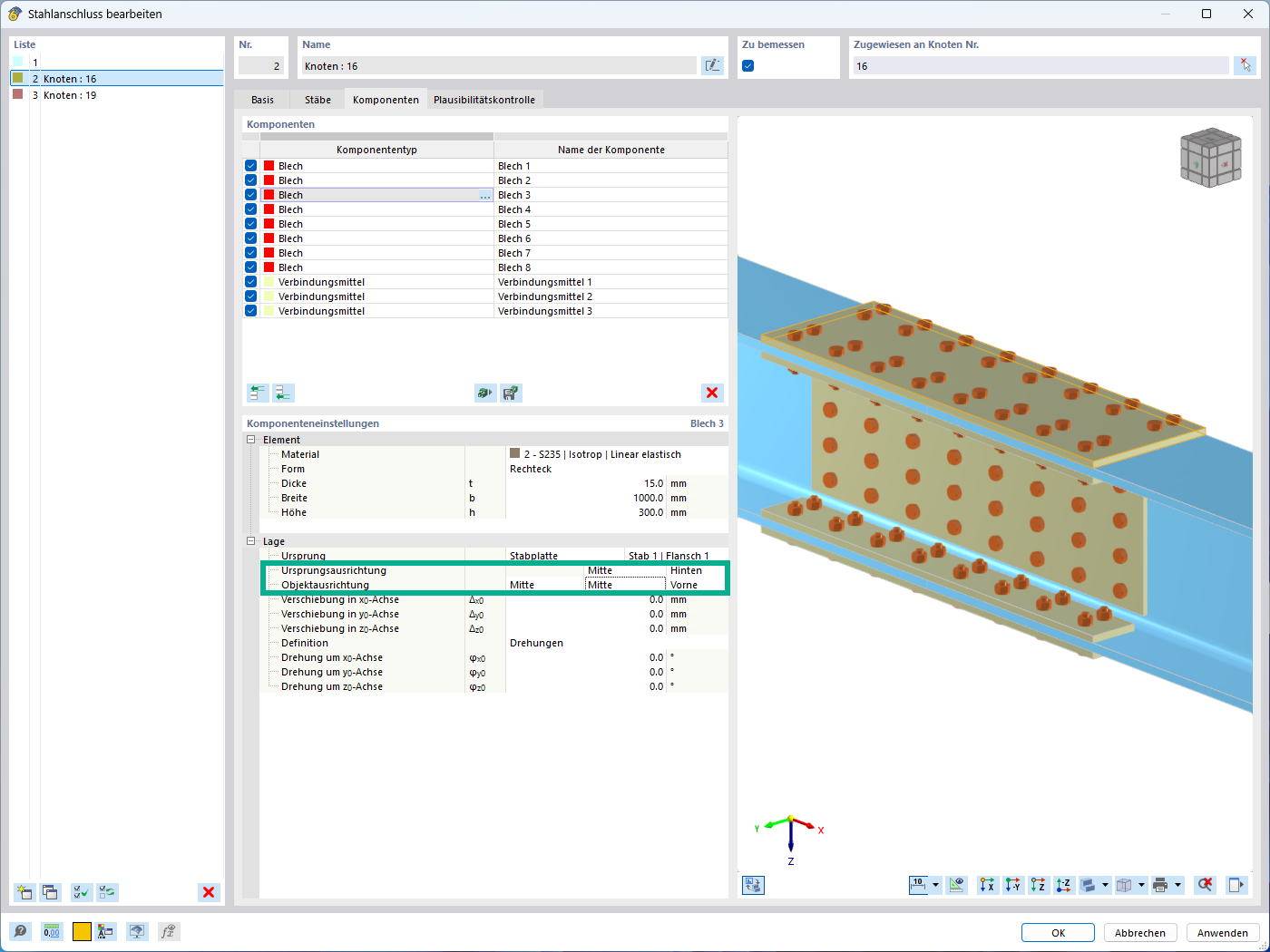This screenshot has width=1270, height=952.
Task: Open the display mode dropdown arrow
Action: click(x=1105, y=885)
